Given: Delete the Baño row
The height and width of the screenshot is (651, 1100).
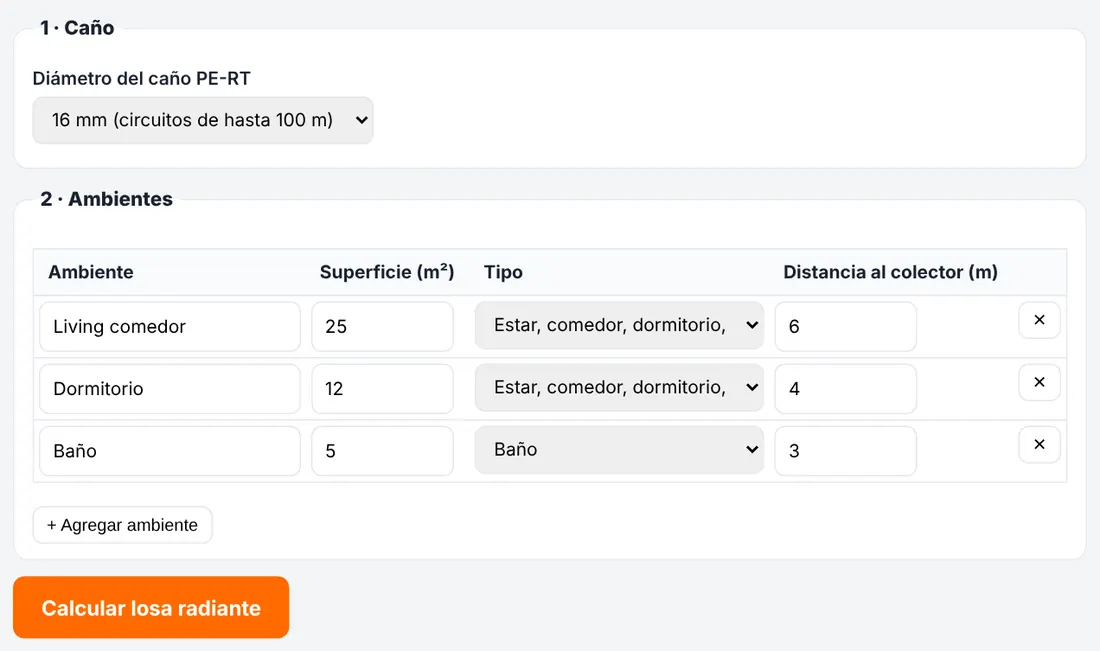Looking at the screenshot, I should point(1039,445).
